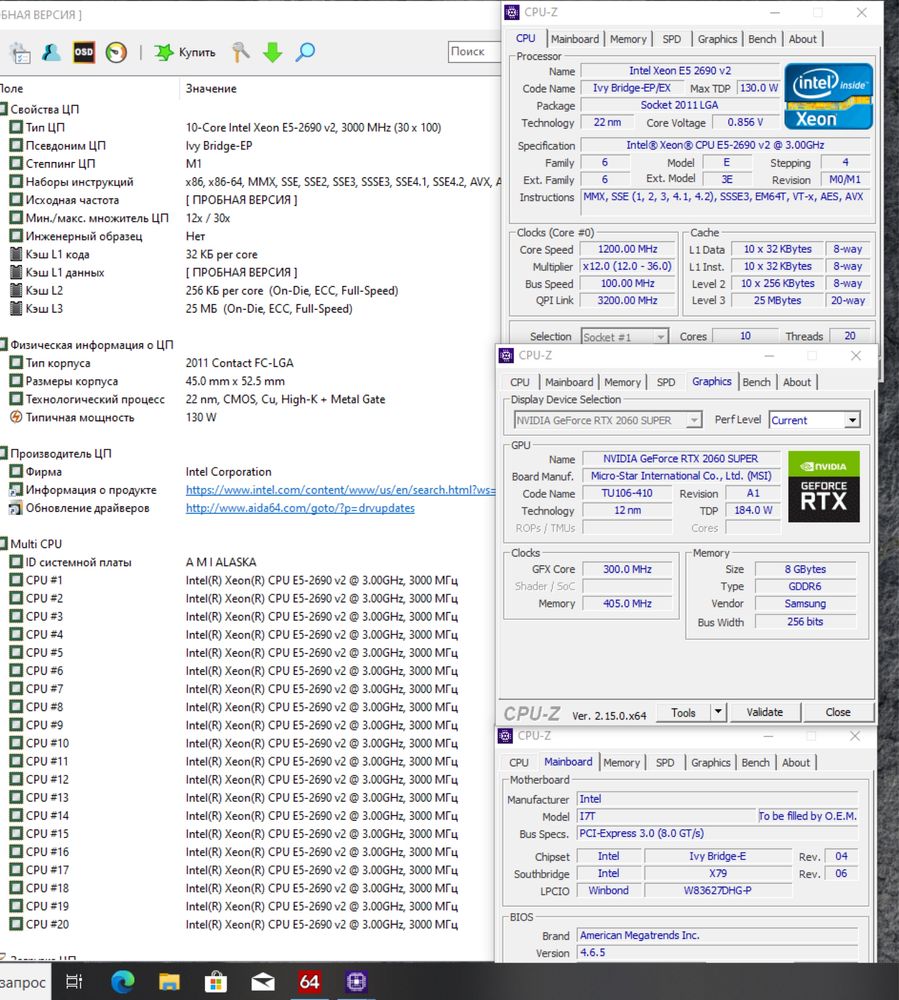Switch to Mainboard tab in top CPU-Z
Screen dimensions: 899x1000
point(574,39)
